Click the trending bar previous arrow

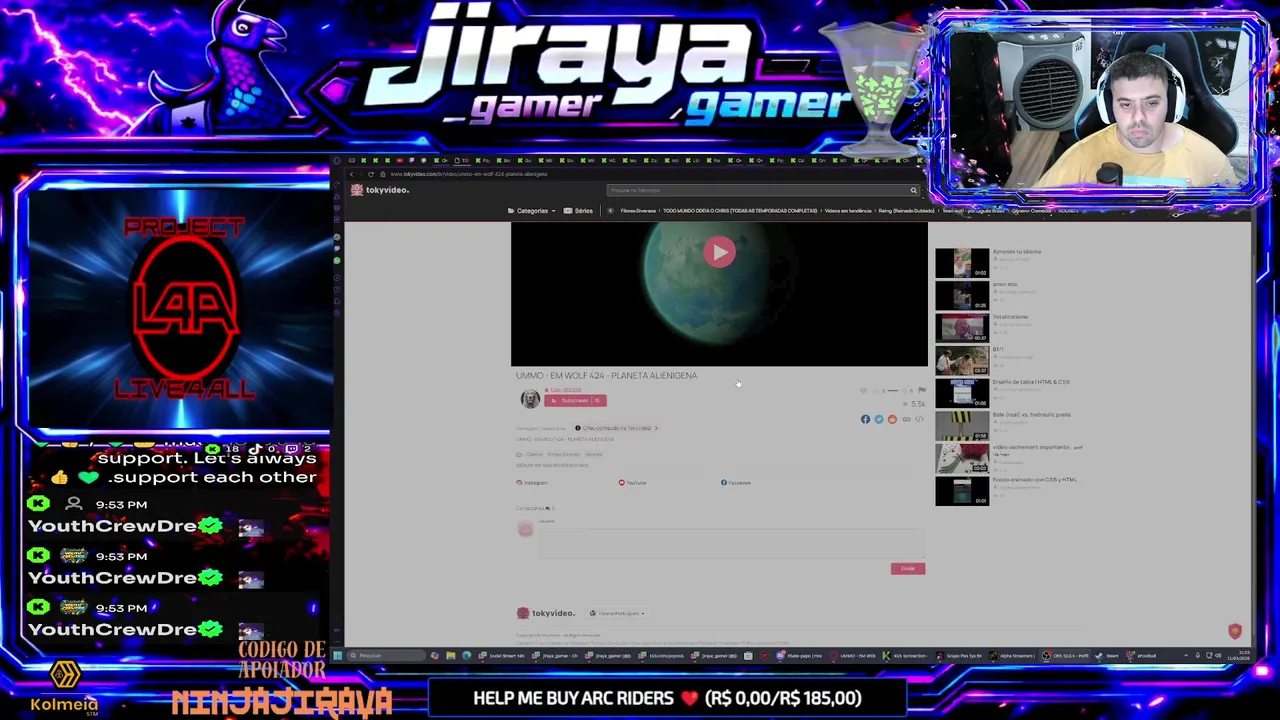point(610,211)
